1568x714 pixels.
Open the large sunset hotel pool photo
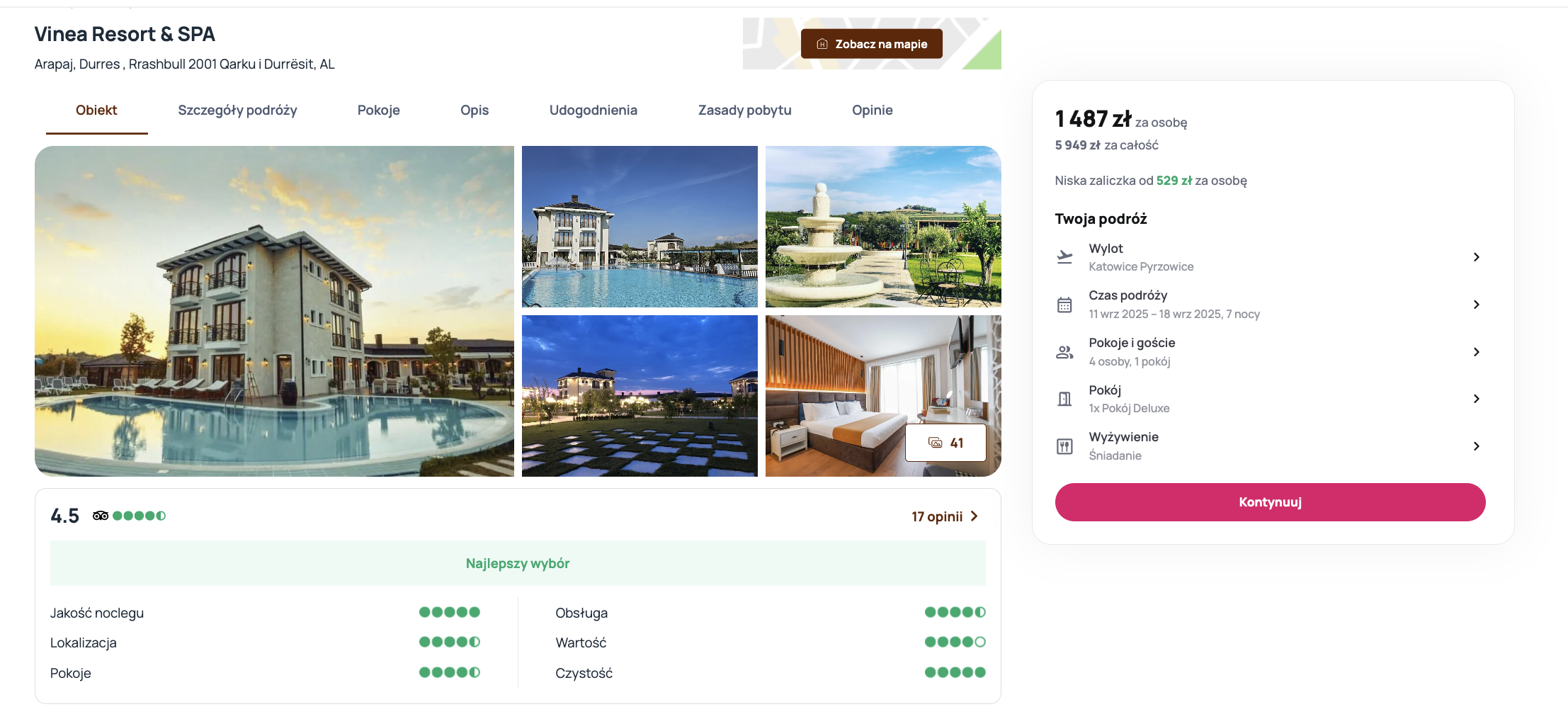coord(274,311)
